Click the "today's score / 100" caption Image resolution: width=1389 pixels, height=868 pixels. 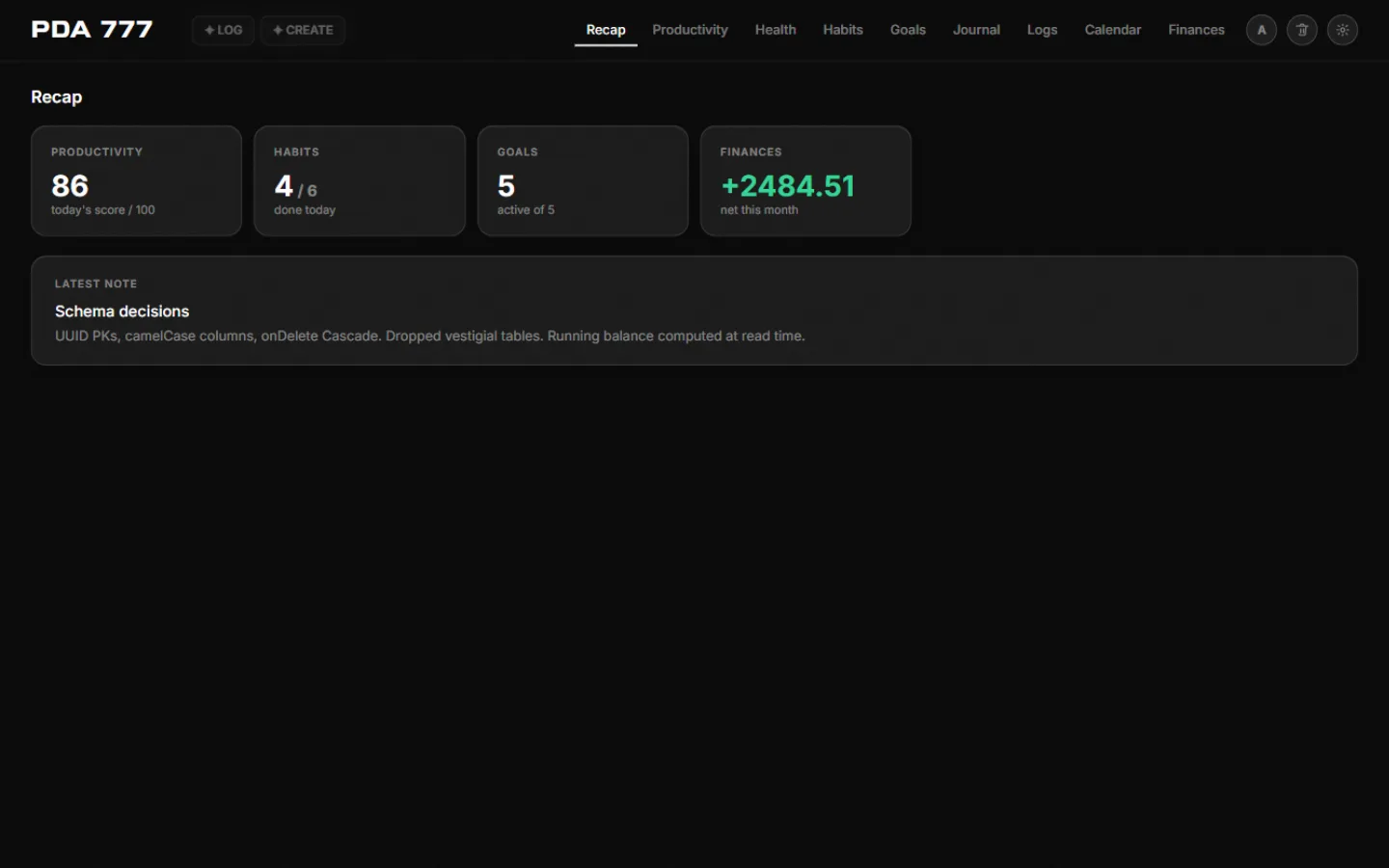[102, 210]
